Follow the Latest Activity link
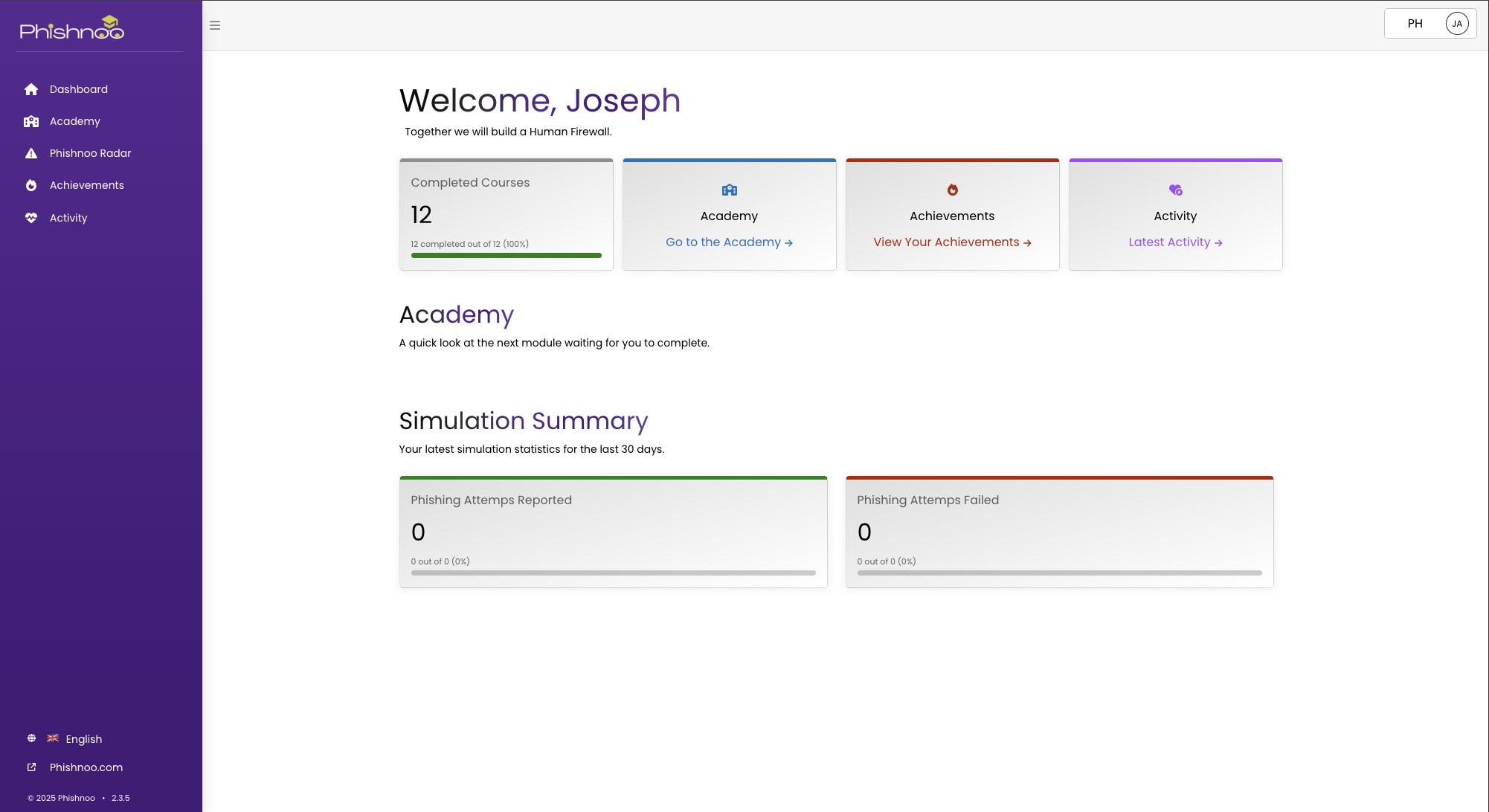 (x=1175, y=242)
